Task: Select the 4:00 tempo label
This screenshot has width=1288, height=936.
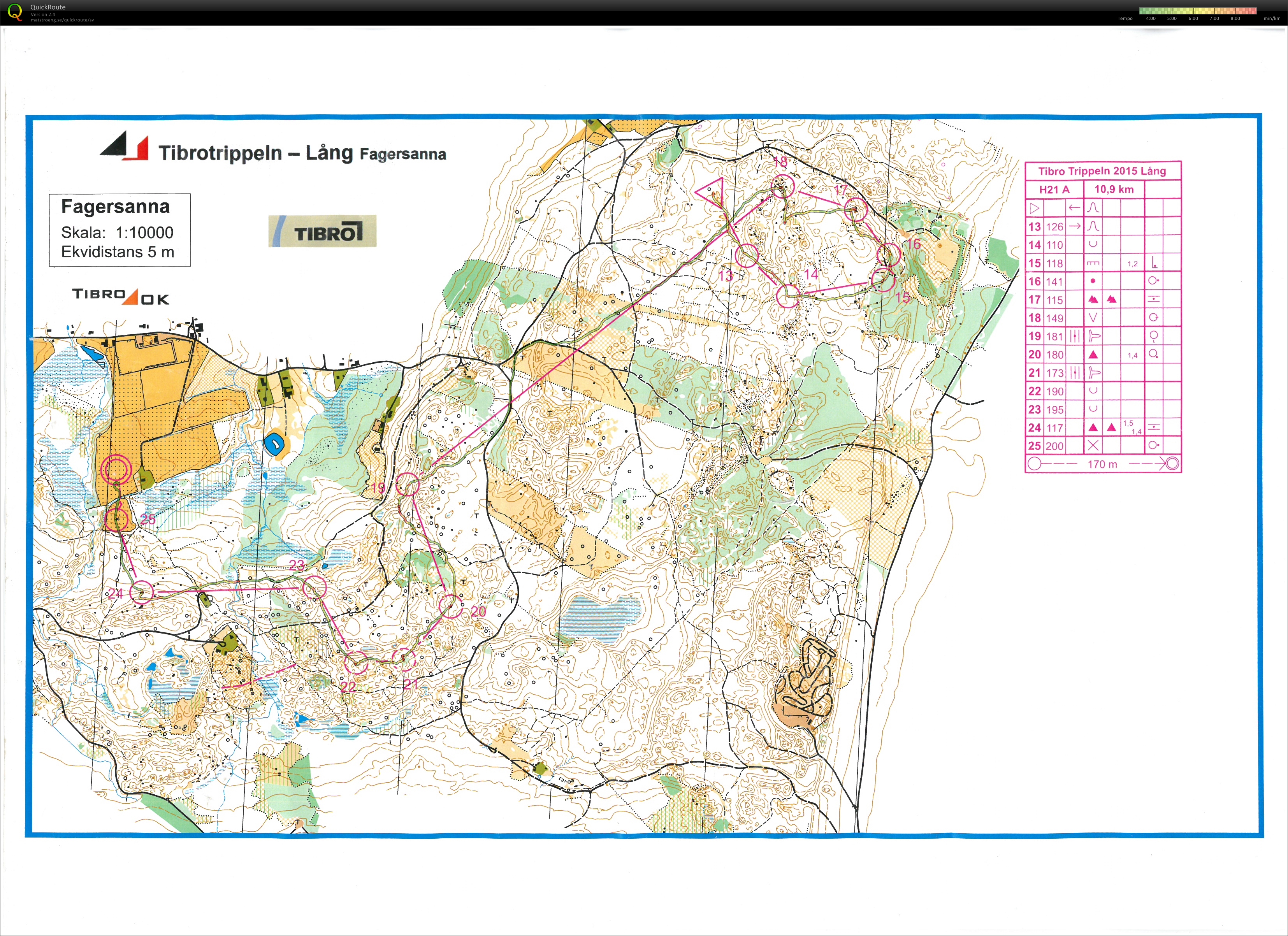Action: coord(1151,18)
